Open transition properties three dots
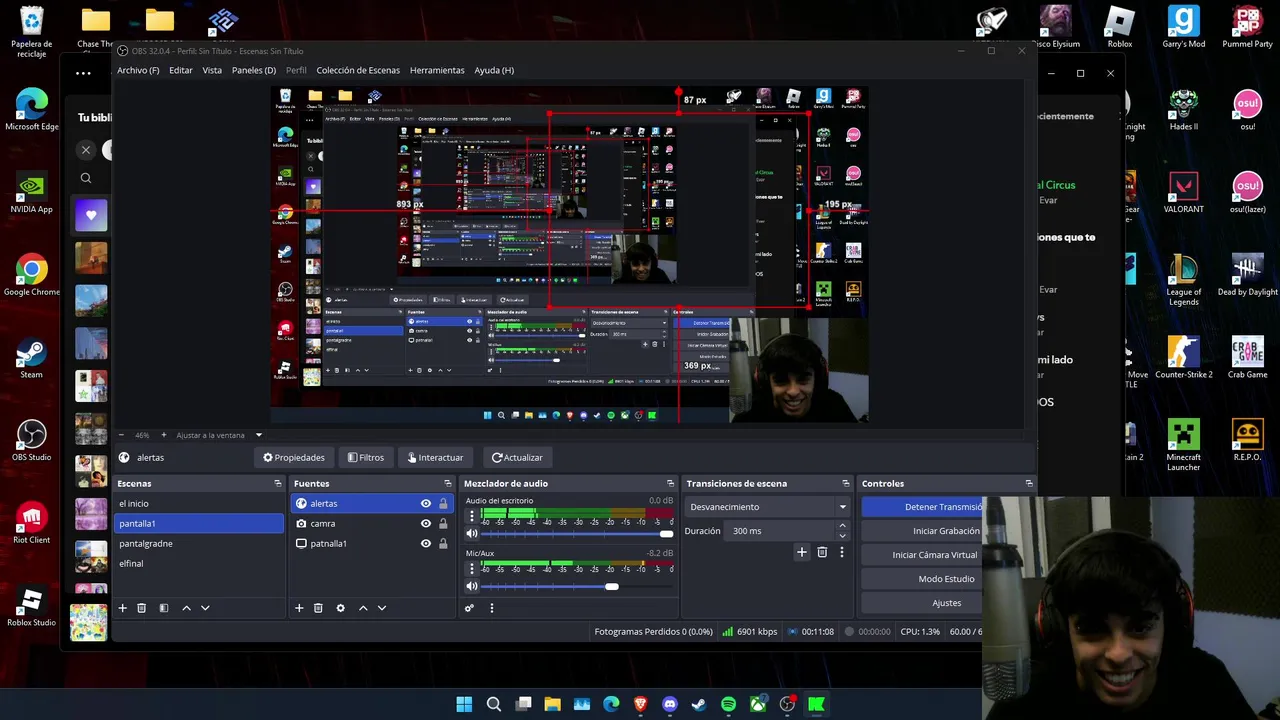Image resolution: width=1280 pixels, height=720 pixels. [842, 552]
